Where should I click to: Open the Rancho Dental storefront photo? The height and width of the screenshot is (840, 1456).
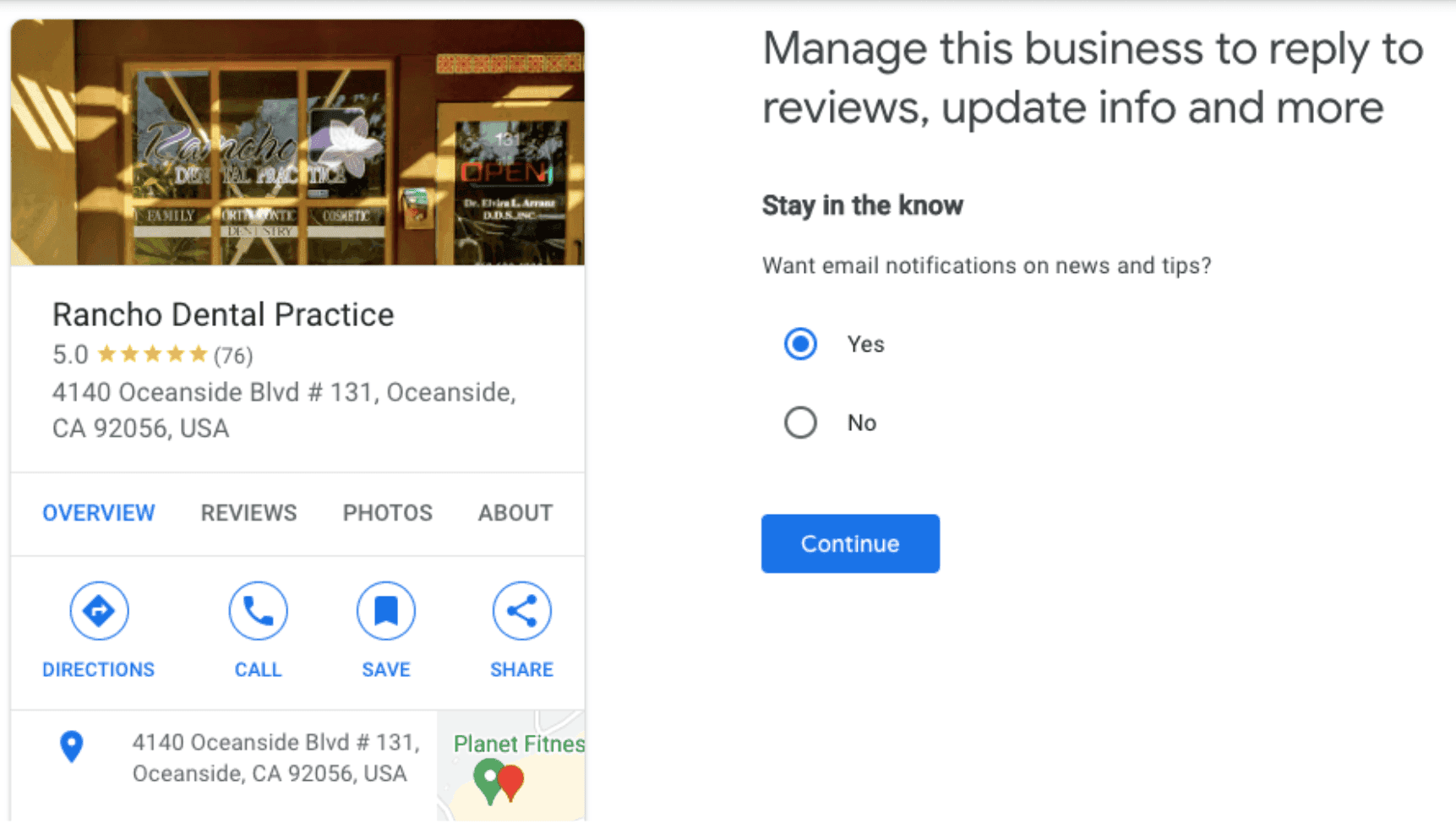297,143
